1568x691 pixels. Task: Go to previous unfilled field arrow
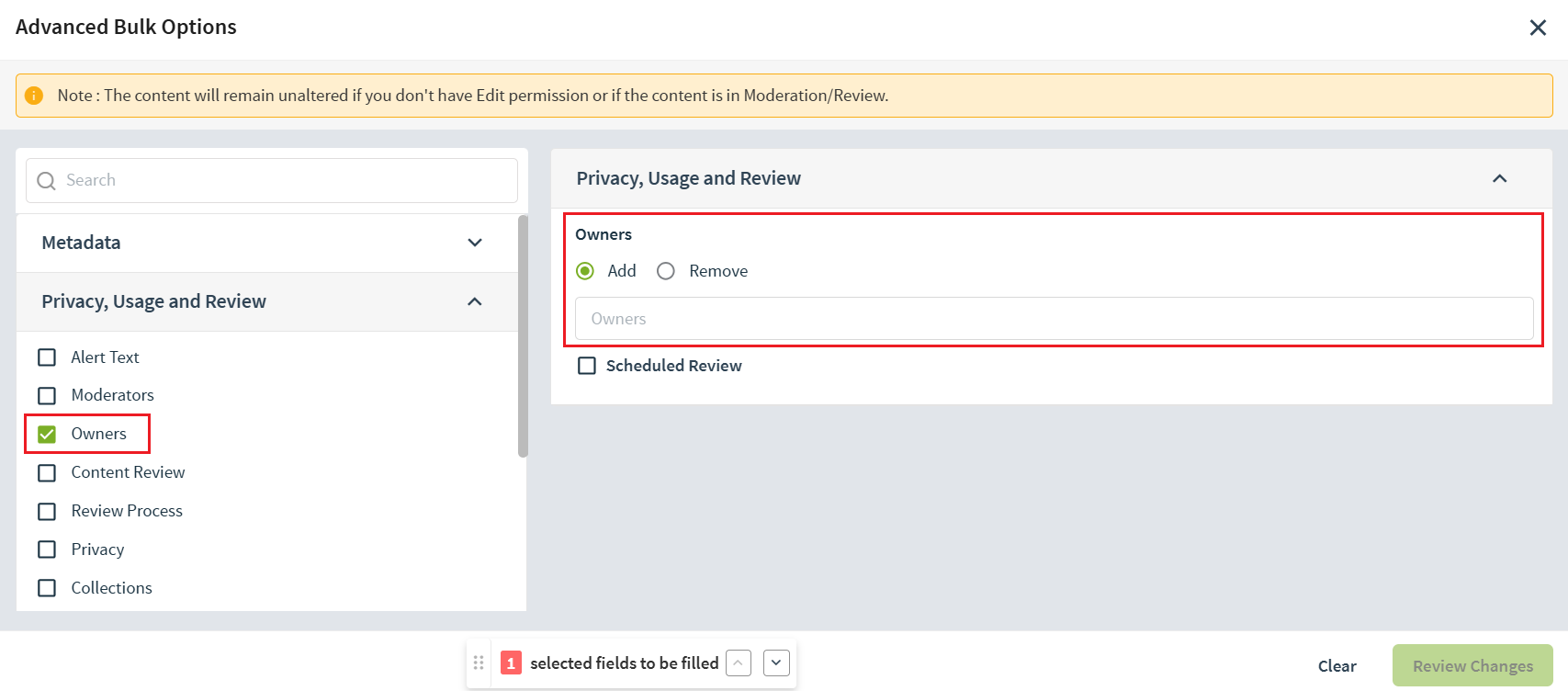[x=739, y=663]
